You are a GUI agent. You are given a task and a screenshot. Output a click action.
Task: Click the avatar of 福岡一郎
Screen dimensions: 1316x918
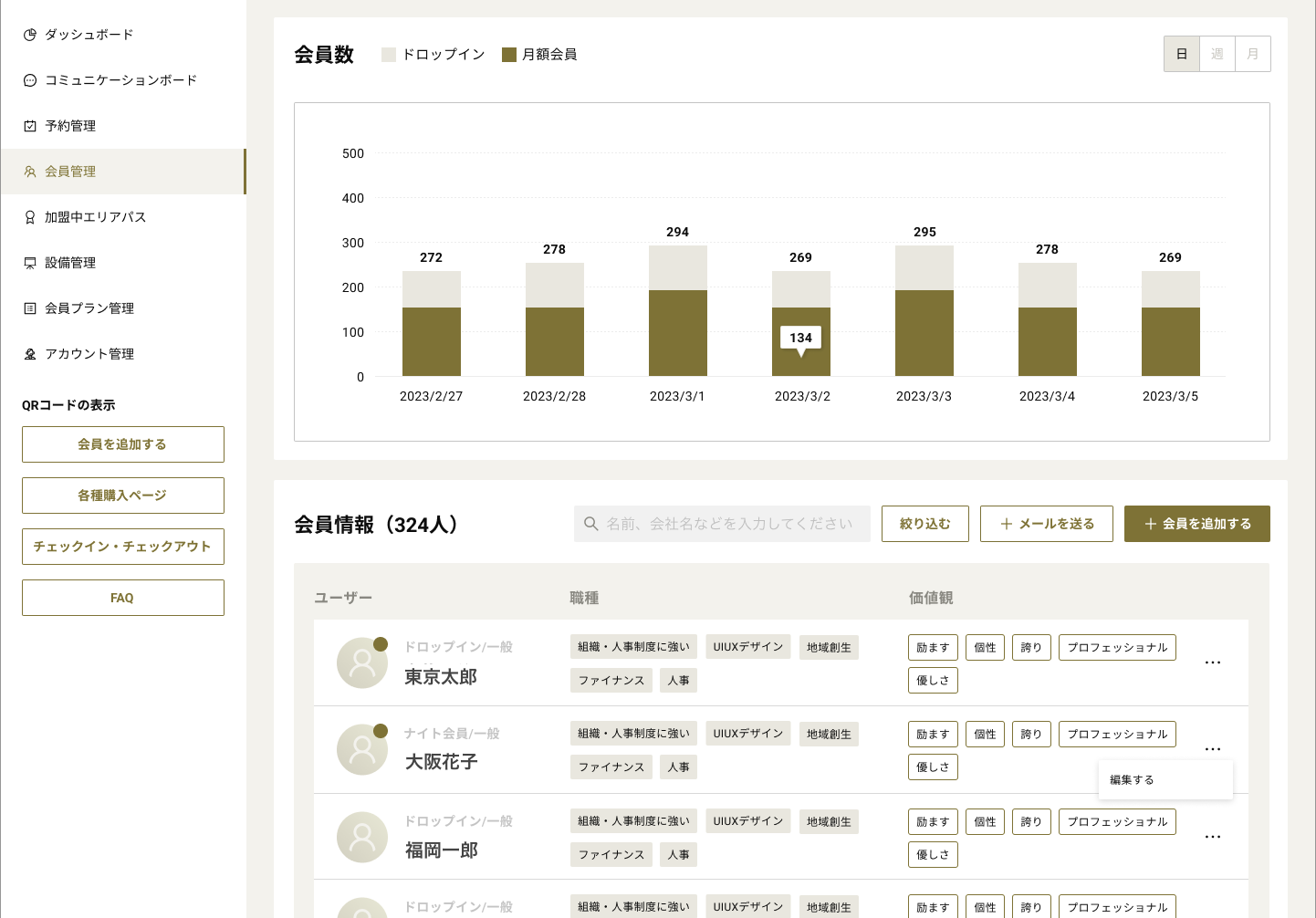[362, 837]
